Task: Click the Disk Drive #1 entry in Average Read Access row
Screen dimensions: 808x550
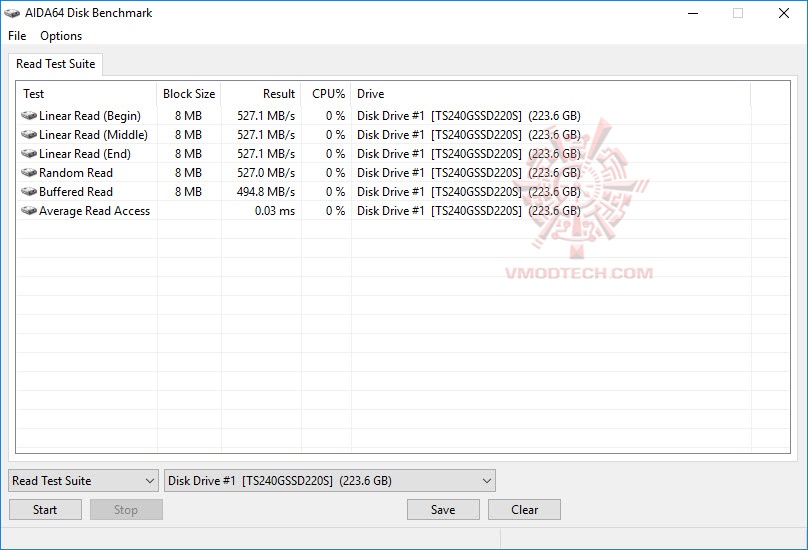Action: [x=468, y=211]
